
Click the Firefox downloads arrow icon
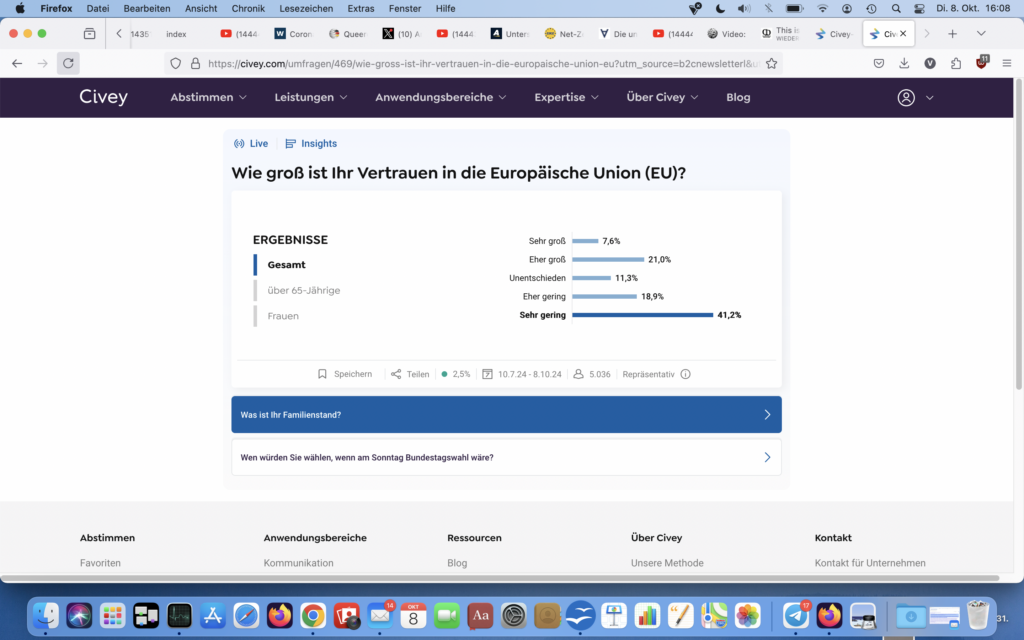click(904, 63)
